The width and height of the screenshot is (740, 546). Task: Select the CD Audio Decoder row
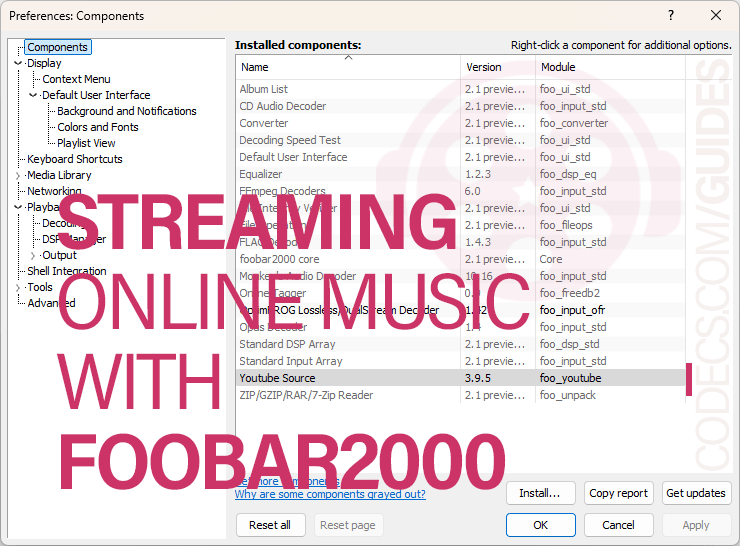click(x=461, y=106)
